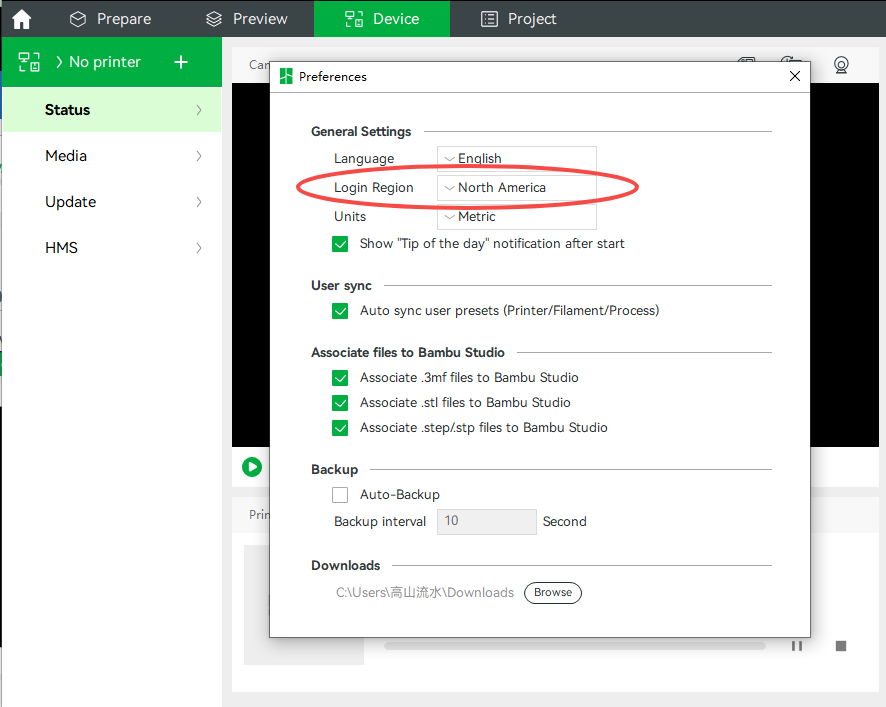Click the chevron next to Media
886x707 pixels.
pyautogui.click(x=199, y=156)
